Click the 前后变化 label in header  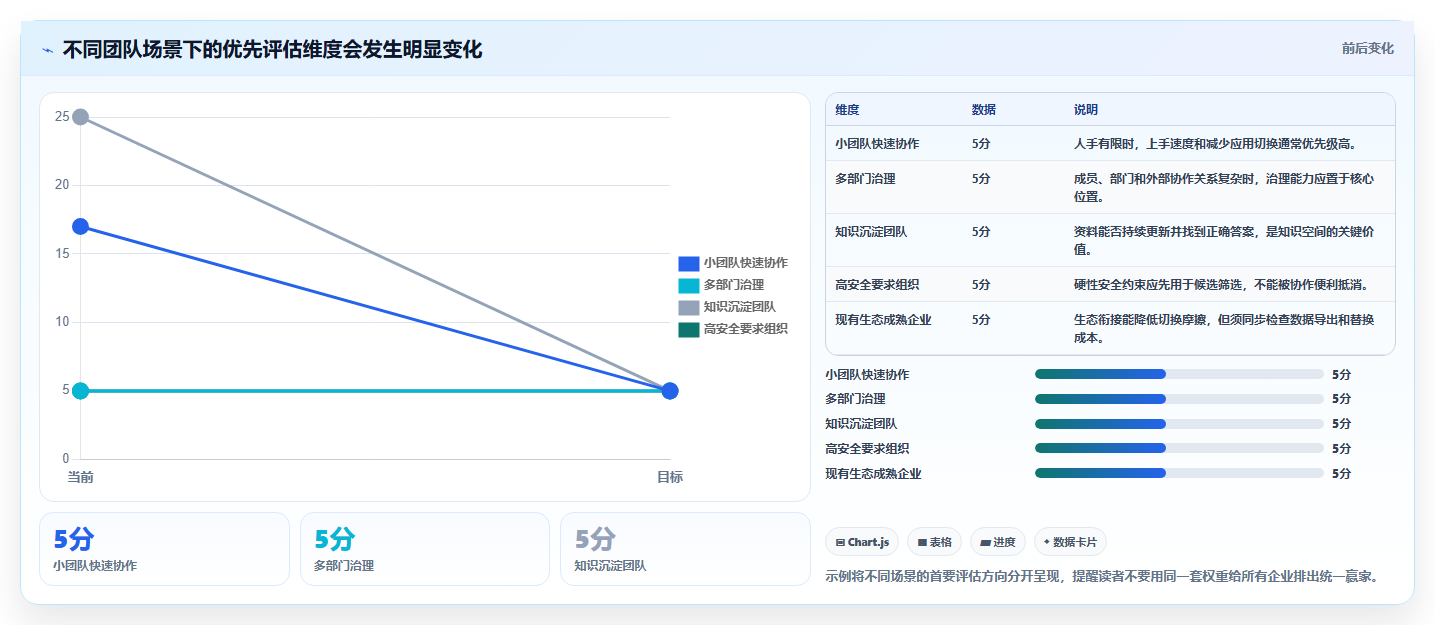1367,49
